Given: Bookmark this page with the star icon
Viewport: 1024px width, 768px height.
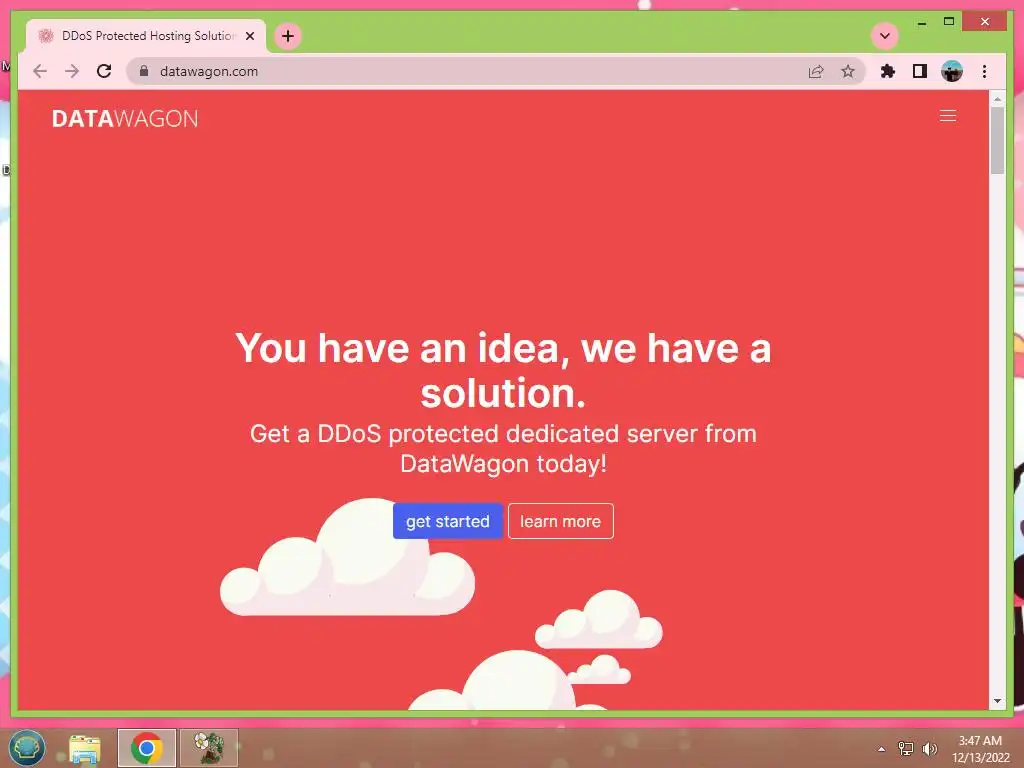Looking at the screenshot, I should tap(848, 71).
